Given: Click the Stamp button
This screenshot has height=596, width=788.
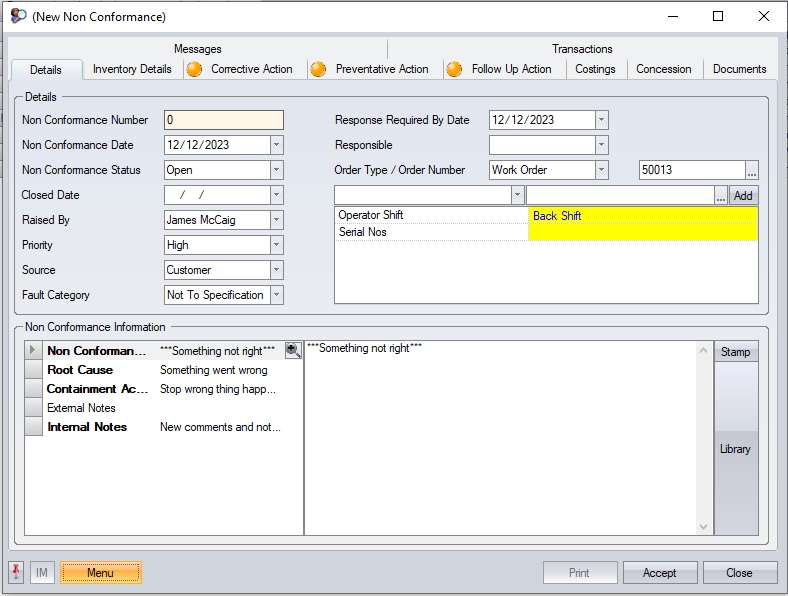Looking at the screenshot, I should pos(735,352).
